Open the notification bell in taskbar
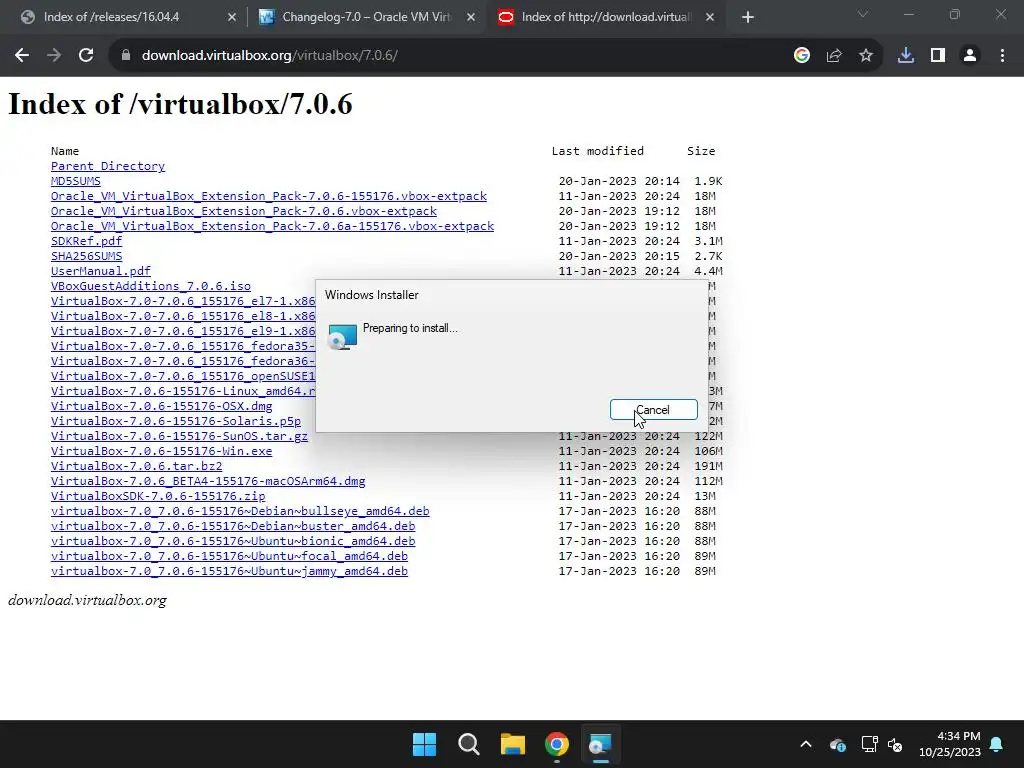This screenshot has height=768, width=1024. [x=997, y=744]
